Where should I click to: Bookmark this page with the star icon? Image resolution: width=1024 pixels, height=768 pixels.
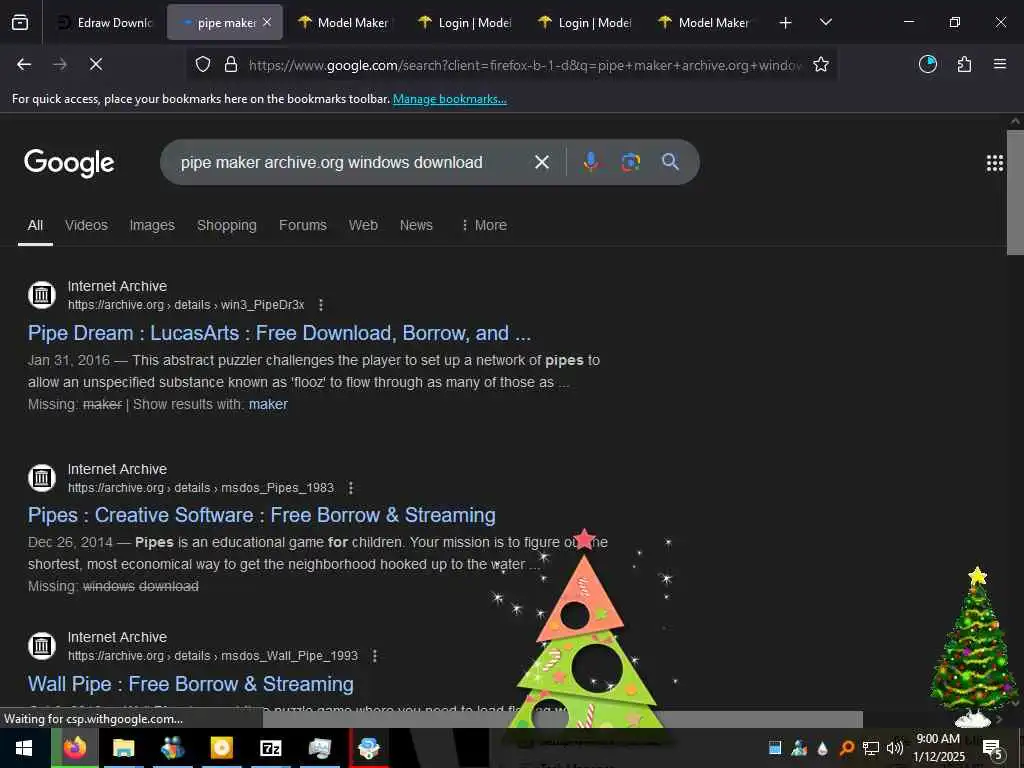coord(821,64)
